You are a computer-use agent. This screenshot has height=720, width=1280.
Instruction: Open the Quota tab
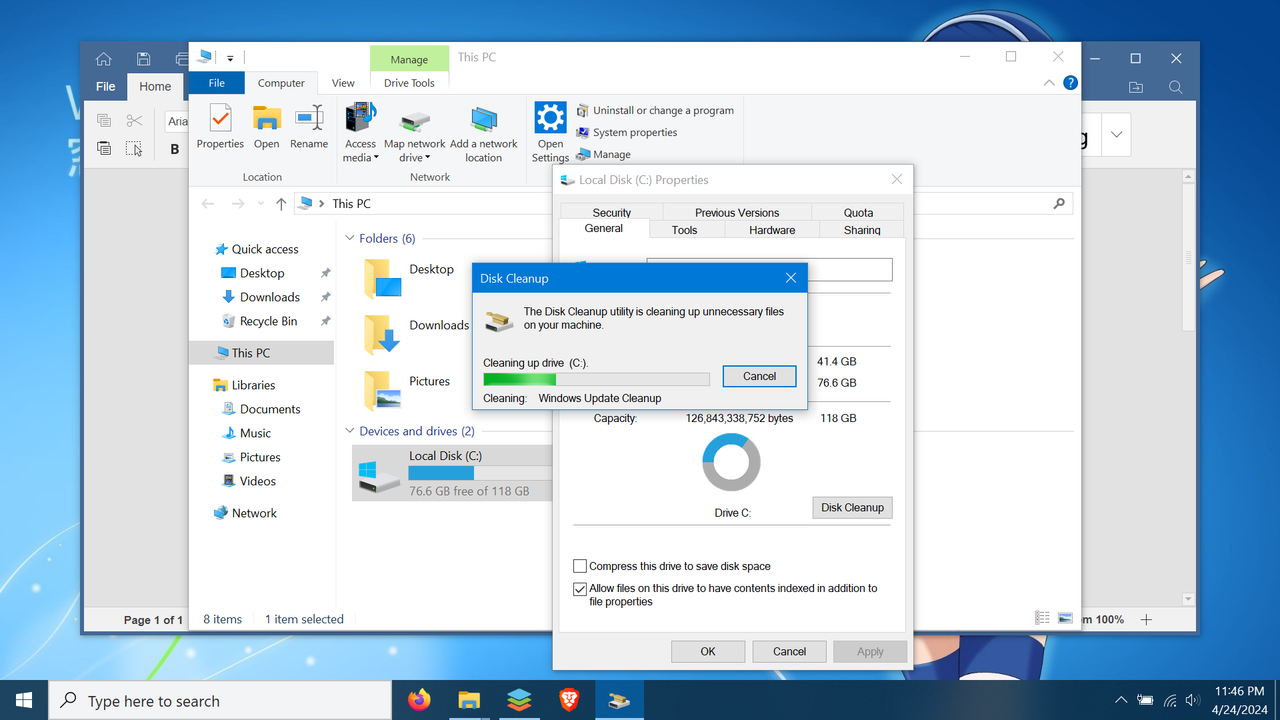[x=858, y=212]
